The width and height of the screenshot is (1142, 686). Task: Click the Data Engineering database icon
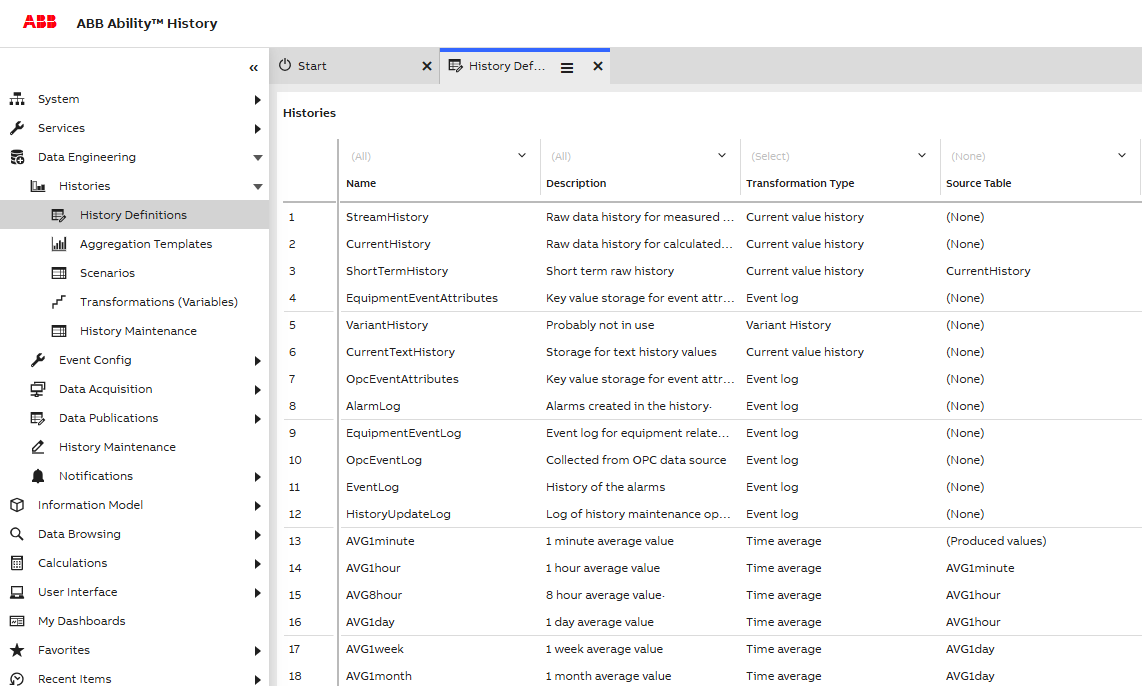tap(17, 157)
